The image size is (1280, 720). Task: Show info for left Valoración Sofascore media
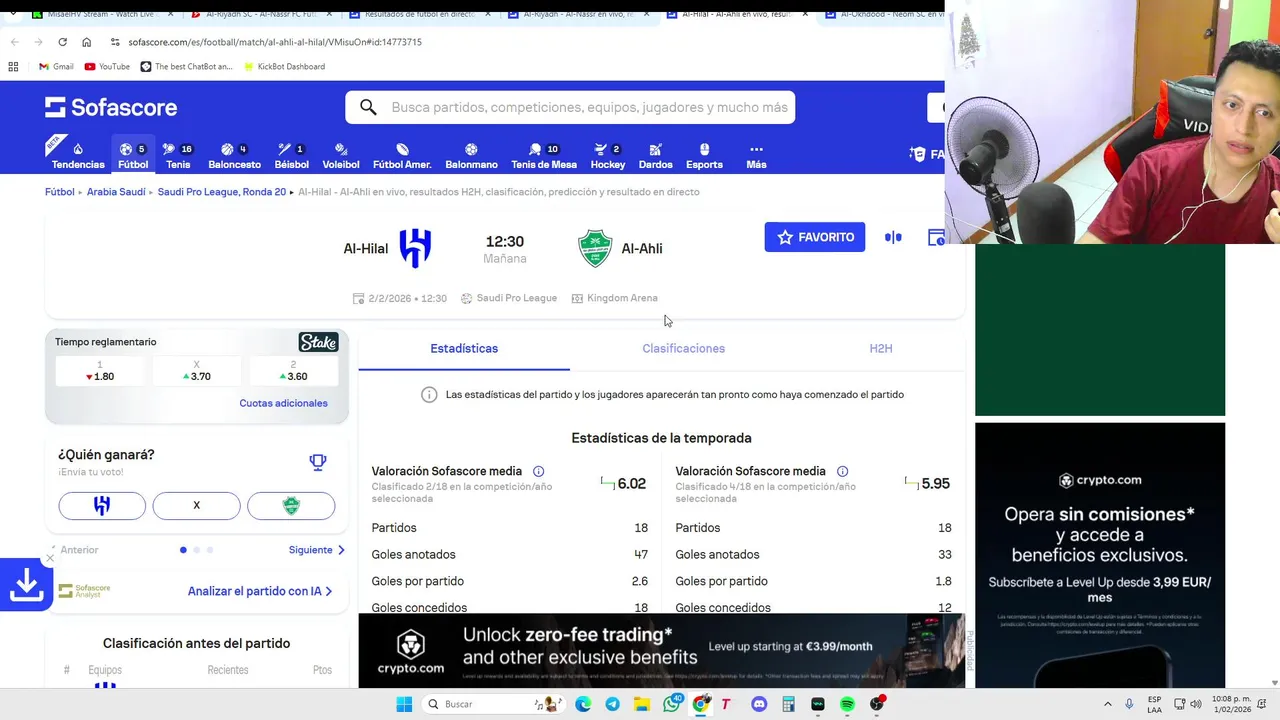coord(539,471)
